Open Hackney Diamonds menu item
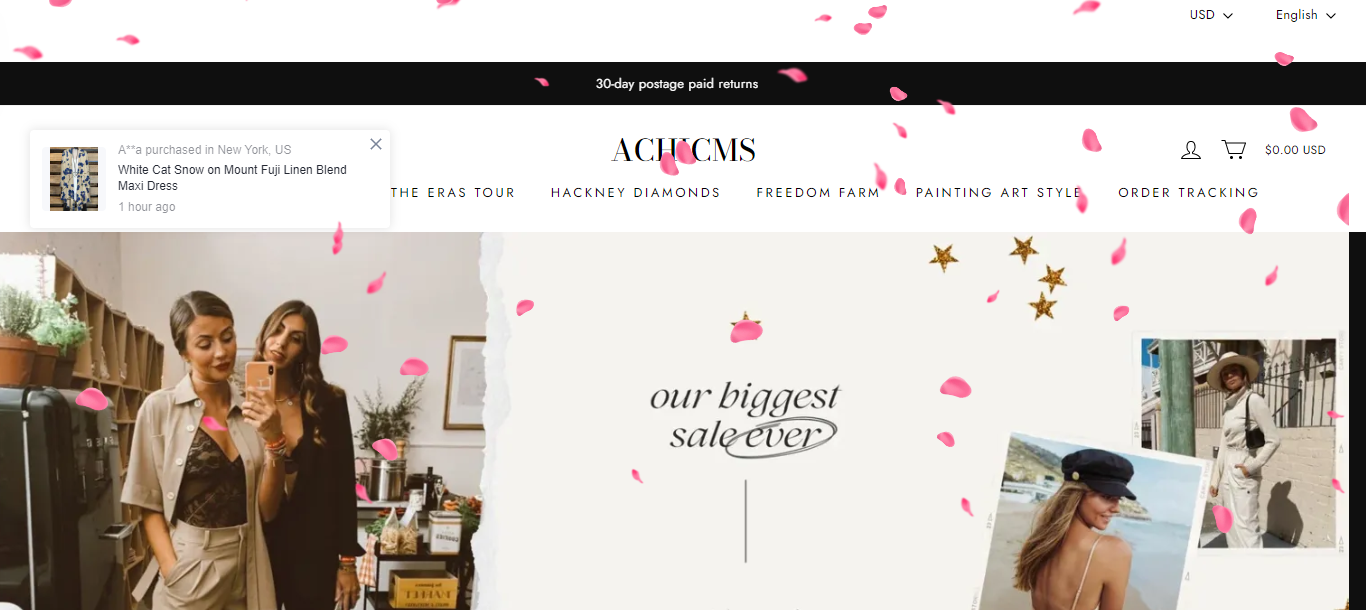The image size is (1366, 610). tap(636, 193)
